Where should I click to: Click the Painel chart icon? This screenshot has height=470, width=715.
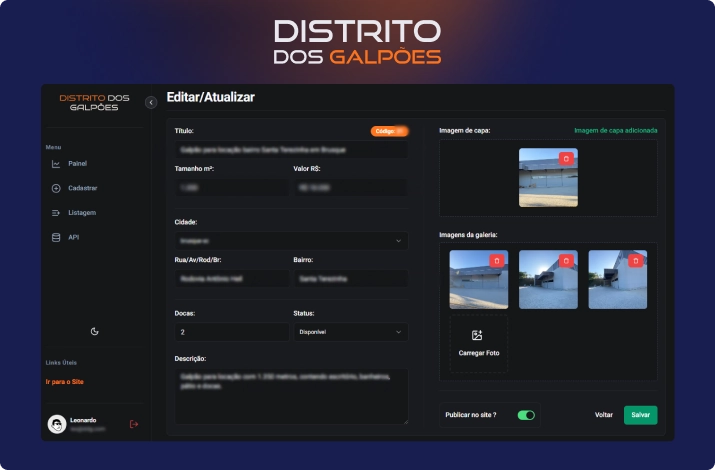pos(56,164)
